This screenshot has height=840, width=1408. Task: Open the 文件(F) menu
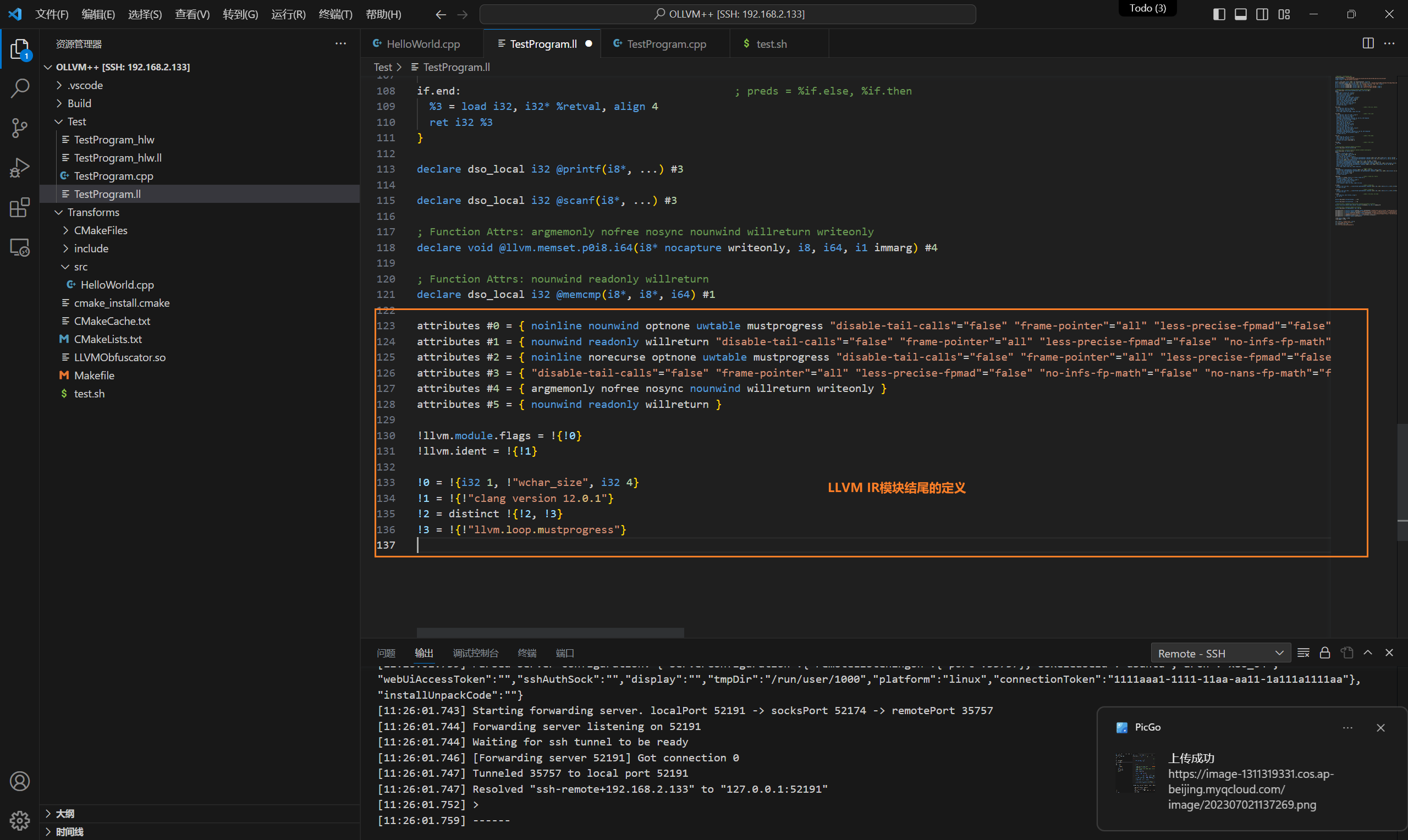(52, 14)
